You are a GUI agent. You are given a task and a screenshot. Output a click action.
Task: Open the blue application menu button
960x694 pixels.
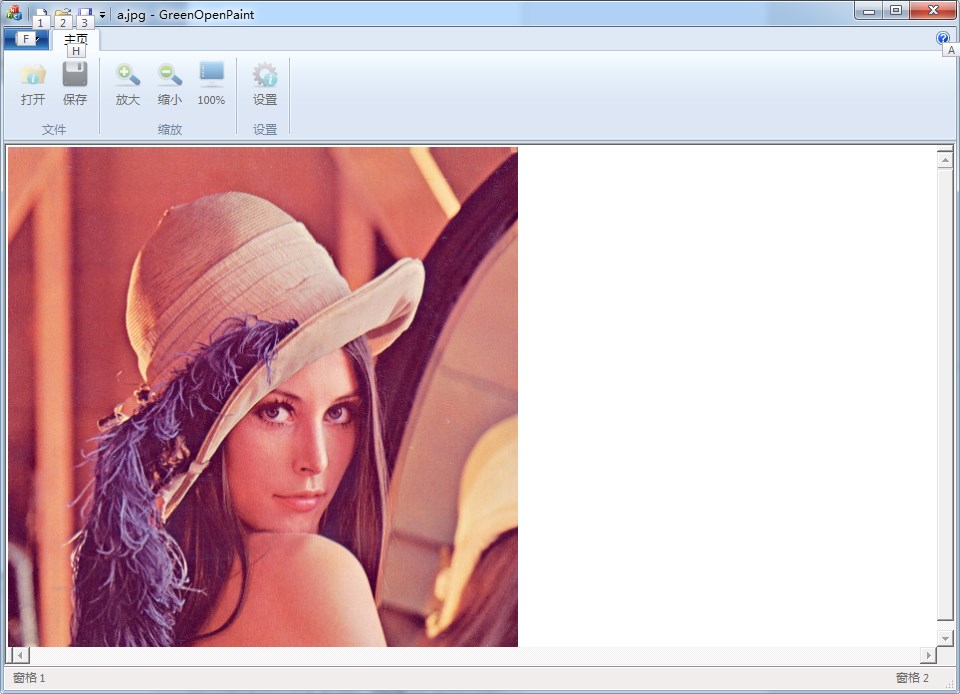tap(25, 39)
